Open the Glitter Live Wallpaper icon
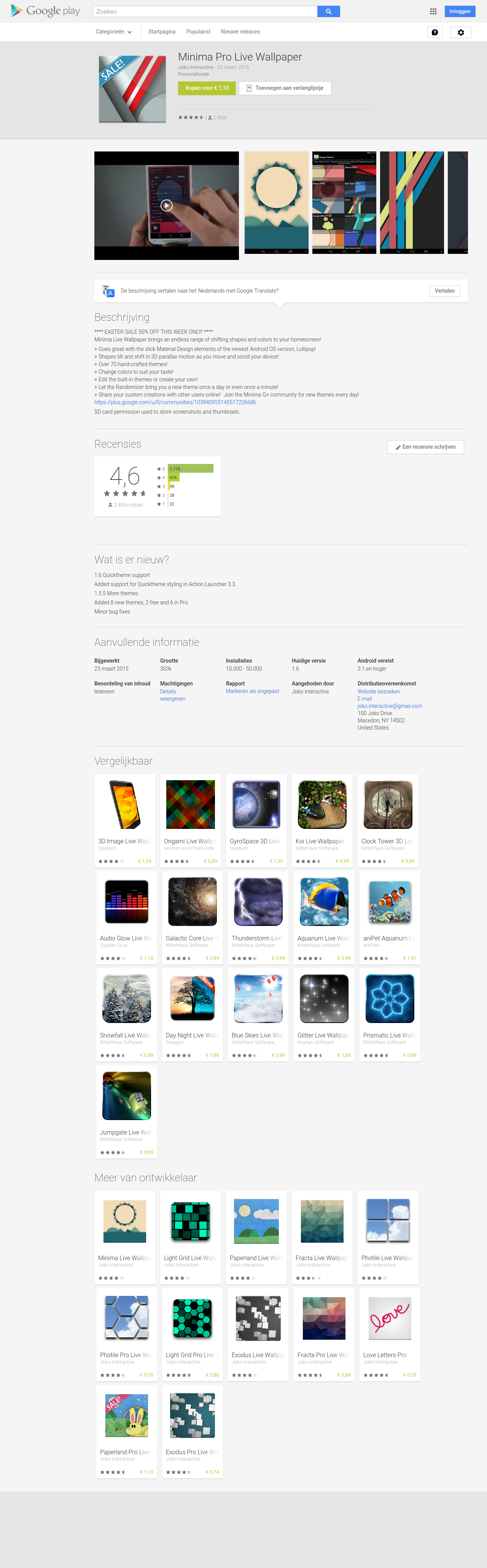The width and height of the screenshot is (487, 1568). 324,998
